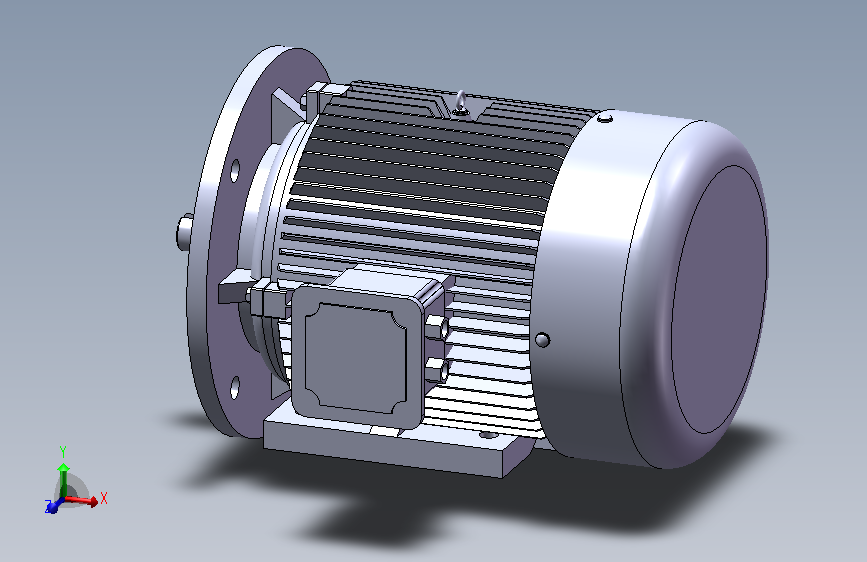867x562 pixels.
Task: Select the flat end face of the fan cover
Action: click(719, 299)
